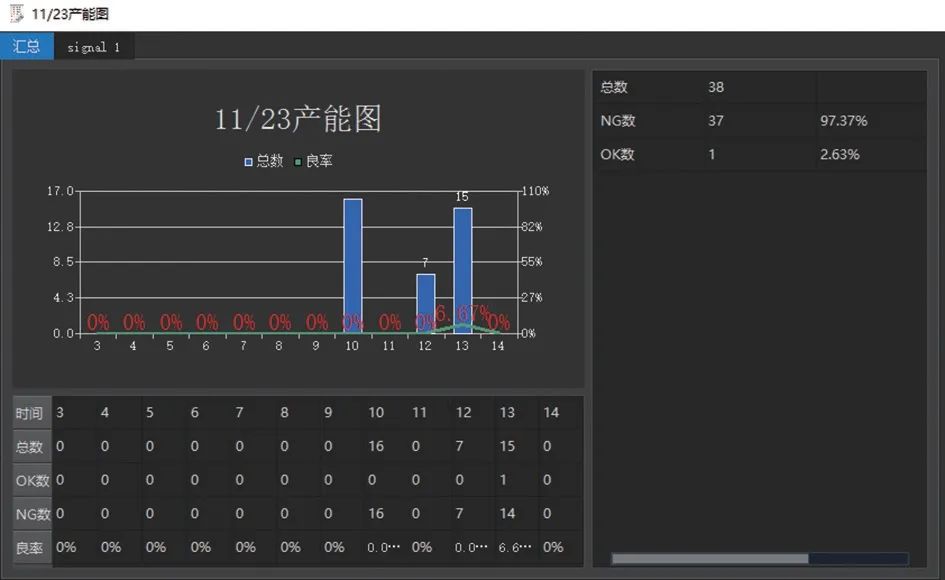This screenshot has height=580, width=945.
Task: Click the chart title 11/23产能图
Action: pos(301,118)
